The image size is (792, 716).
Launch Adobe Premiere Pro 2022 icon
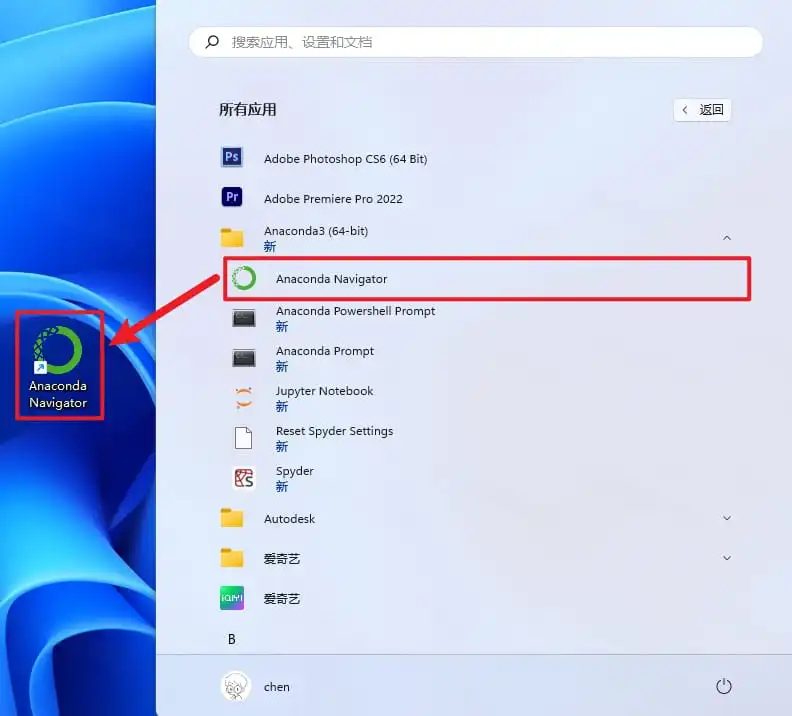click(232, 197)
